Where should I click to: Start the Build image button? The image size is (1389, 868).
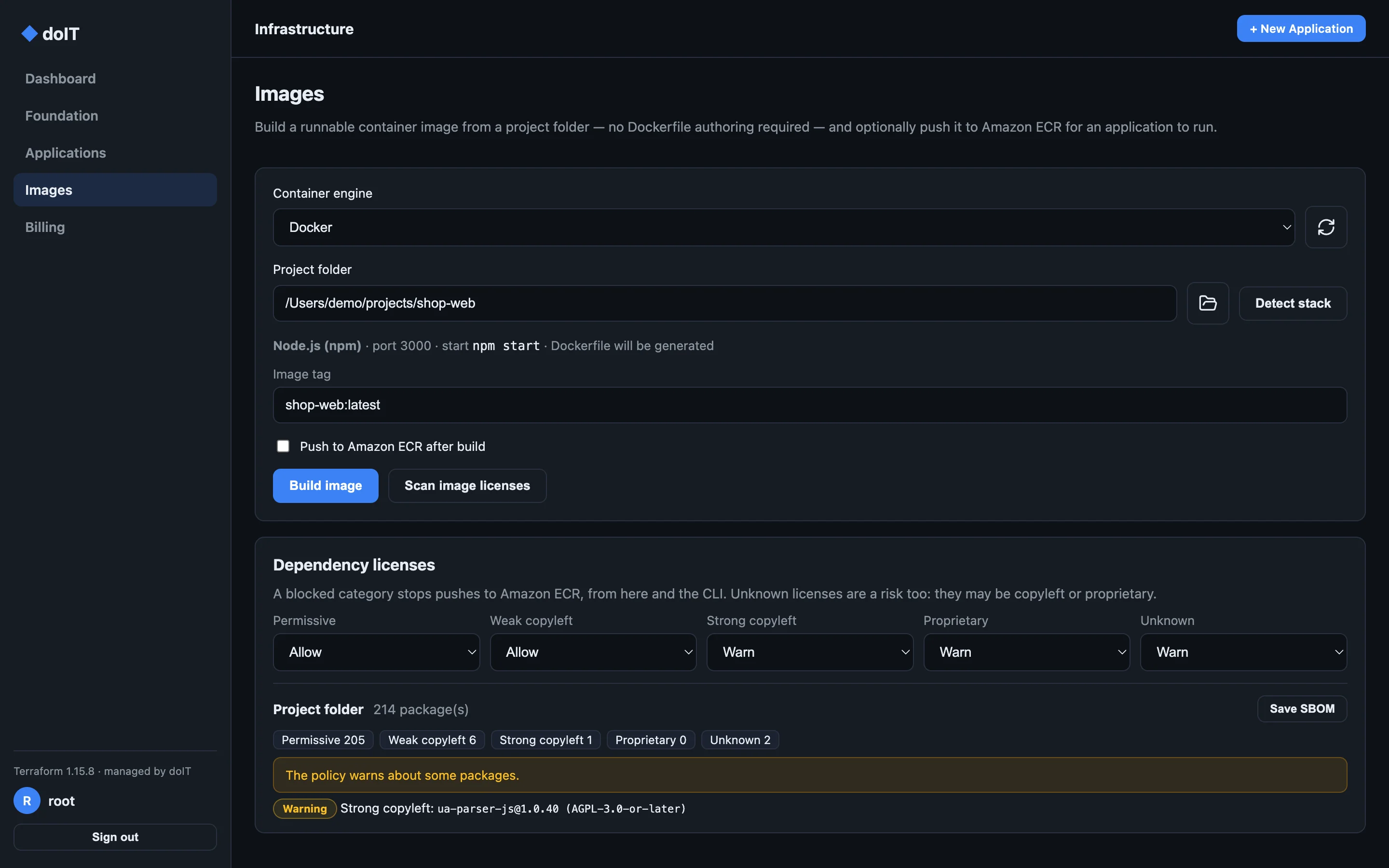click(x=326, y=486)
